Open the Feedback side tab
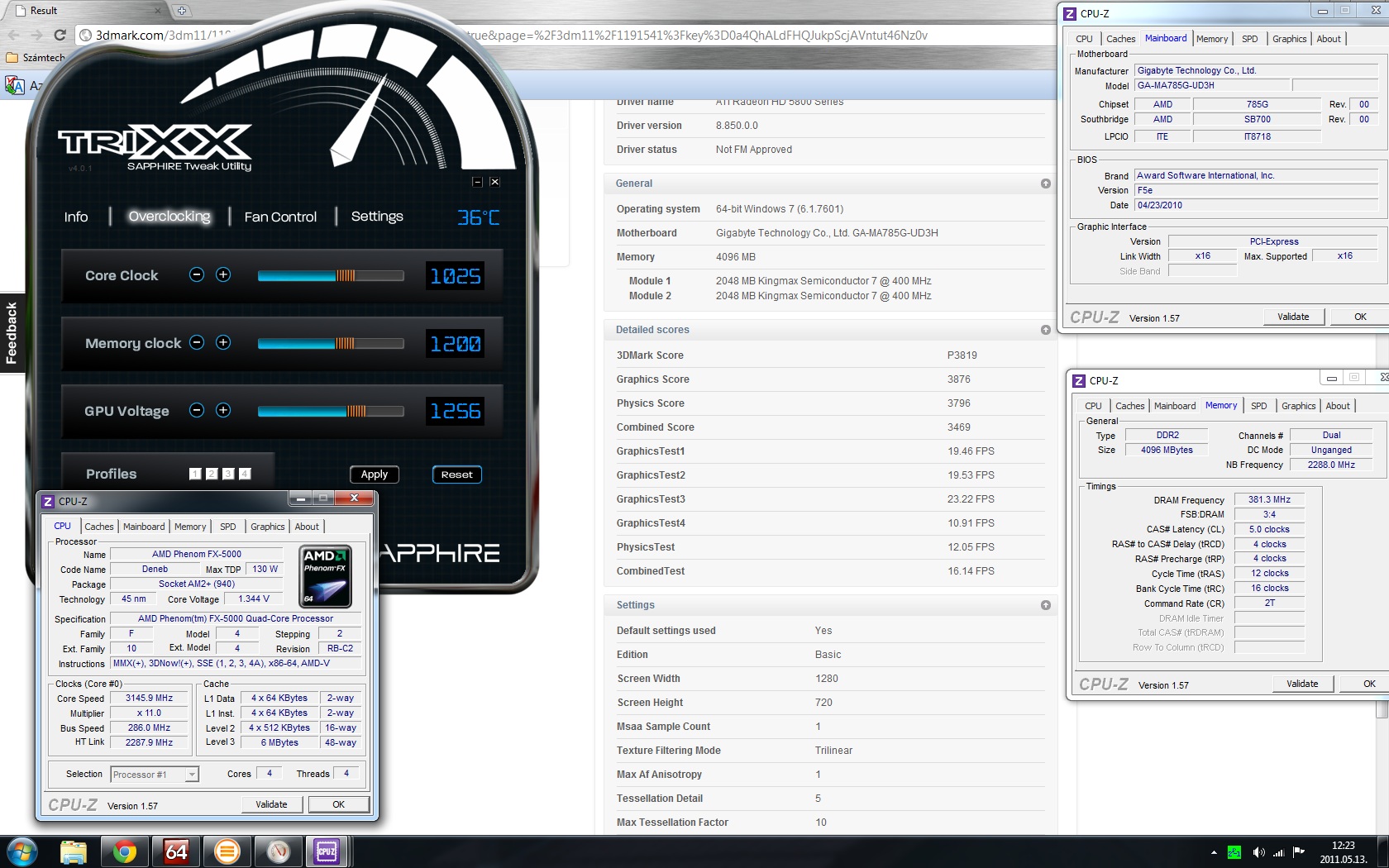1389x868 pixels. (12, 333)
